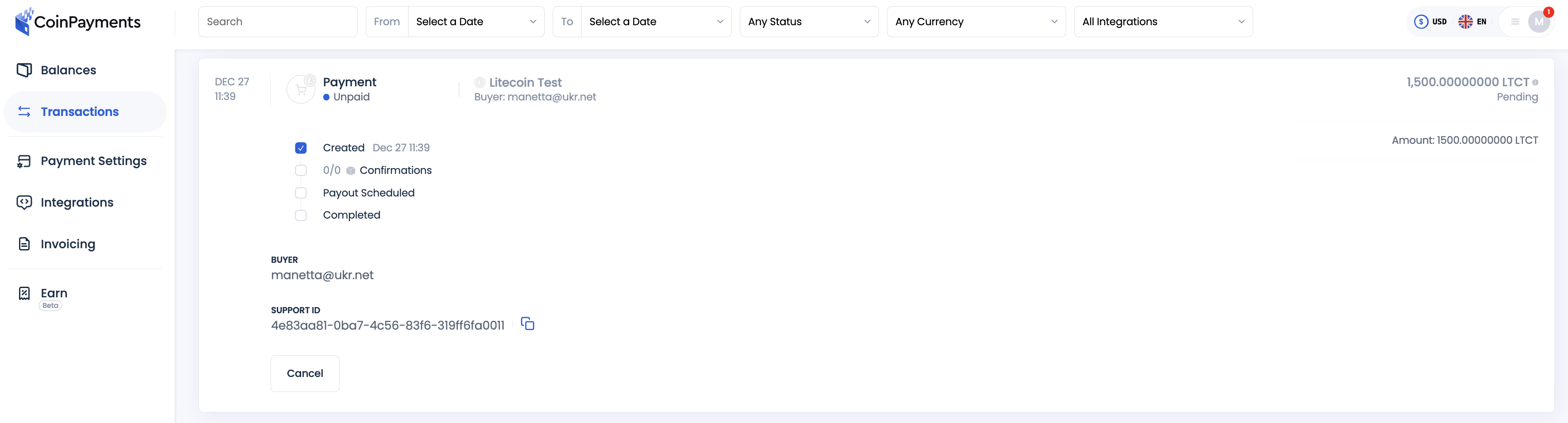Image resolution: width=1568 pixels, height=423 pixels.
Task: Click the CoinPayments logo
Action: coord(76,21)
